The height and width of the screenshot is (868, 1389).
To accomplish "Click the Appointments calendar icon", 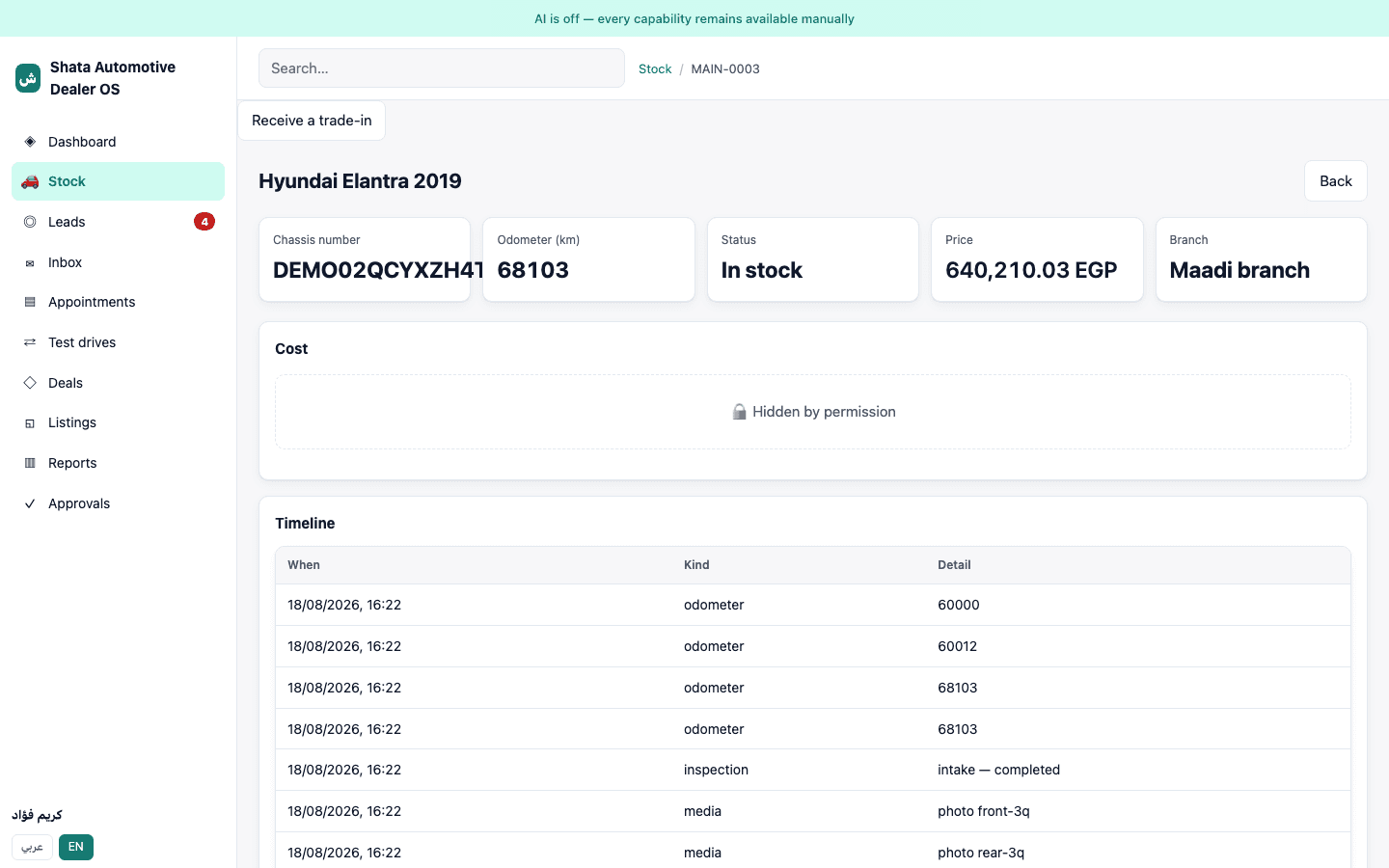I will 30,302.
